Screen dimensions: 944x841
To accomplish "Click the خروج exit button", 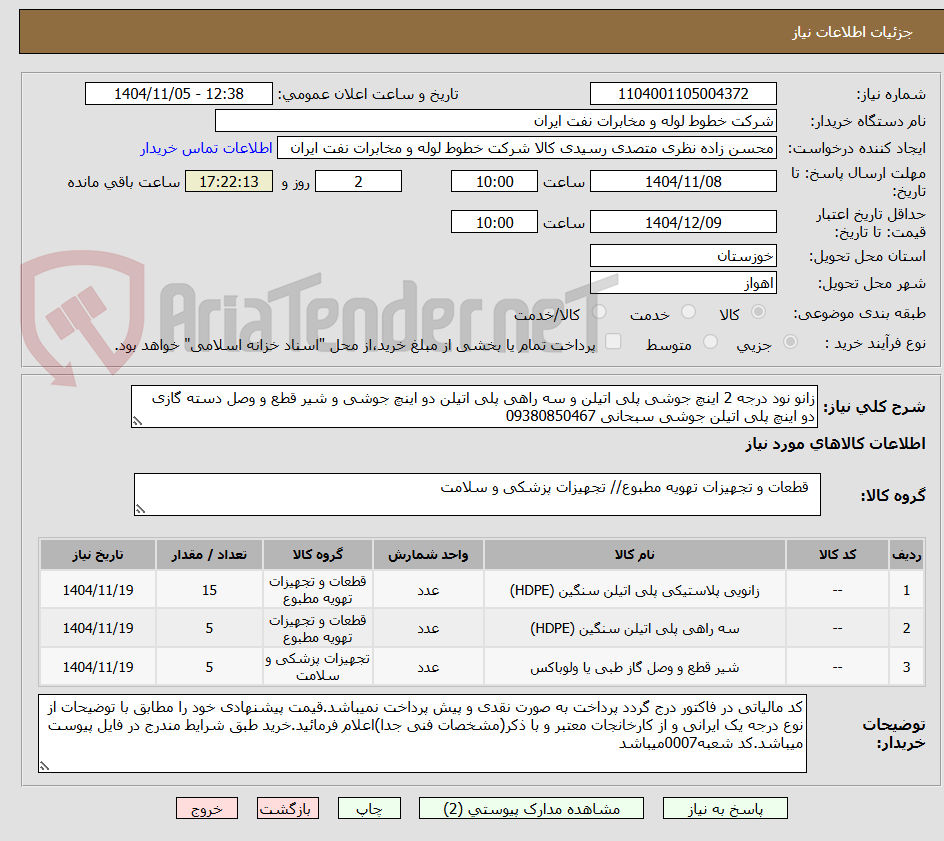I will click(206, 808).
